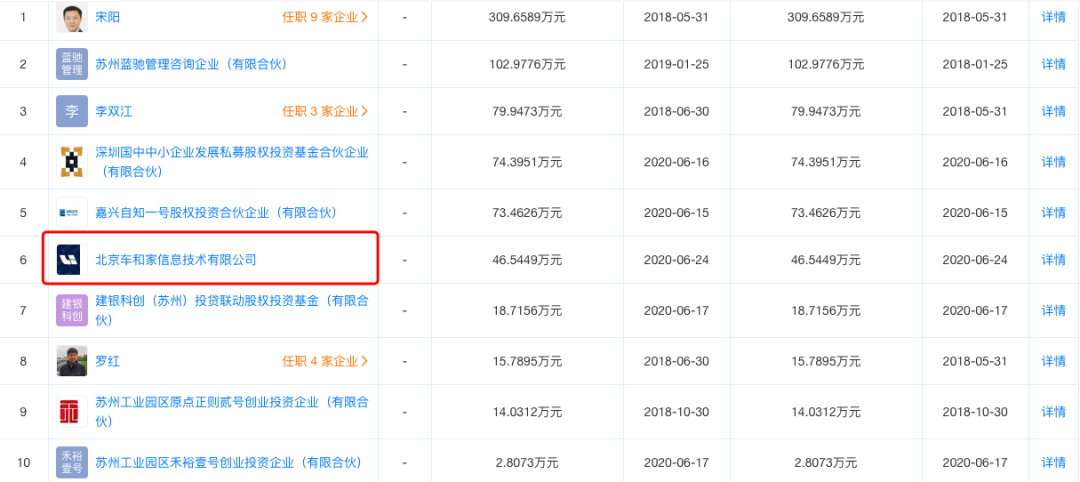Select the first 309.6589万元 amount cell

pos(527,17)
